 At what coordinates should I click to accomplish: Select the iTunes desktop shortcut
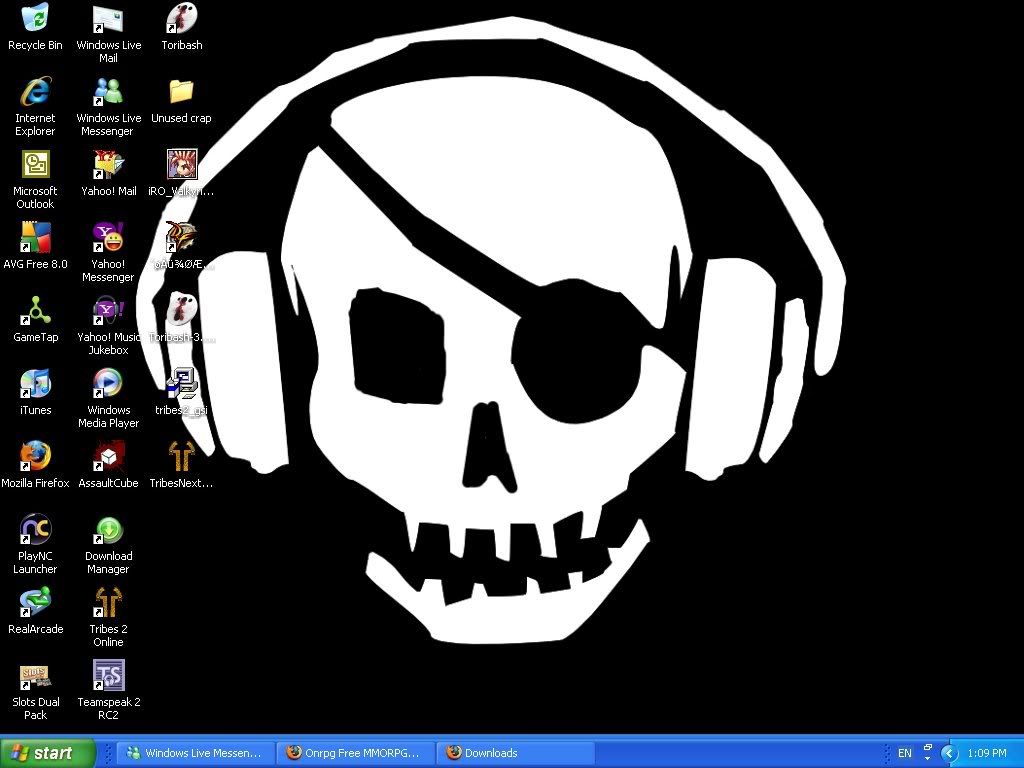pos(35,384)
